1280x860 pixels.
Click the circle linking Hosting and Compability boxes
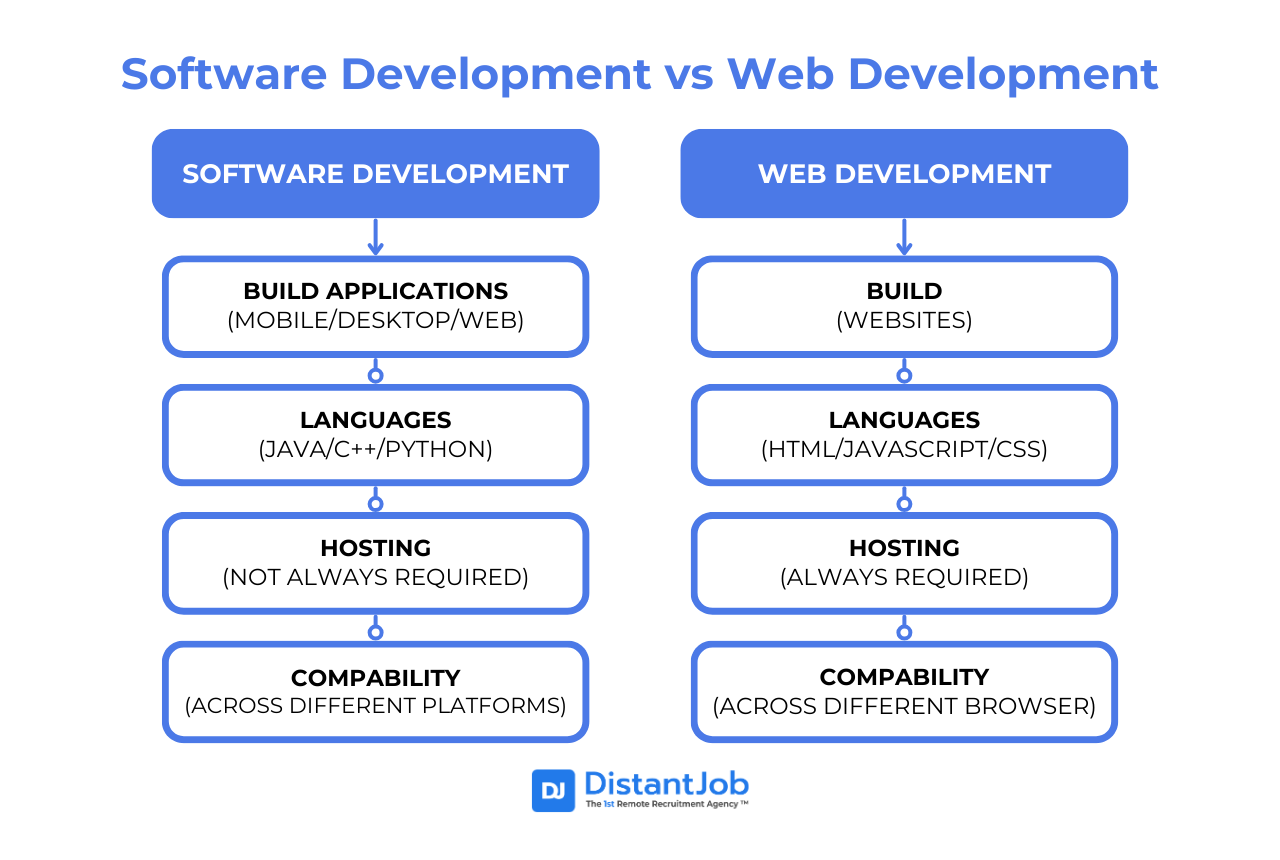coord(375,630)
